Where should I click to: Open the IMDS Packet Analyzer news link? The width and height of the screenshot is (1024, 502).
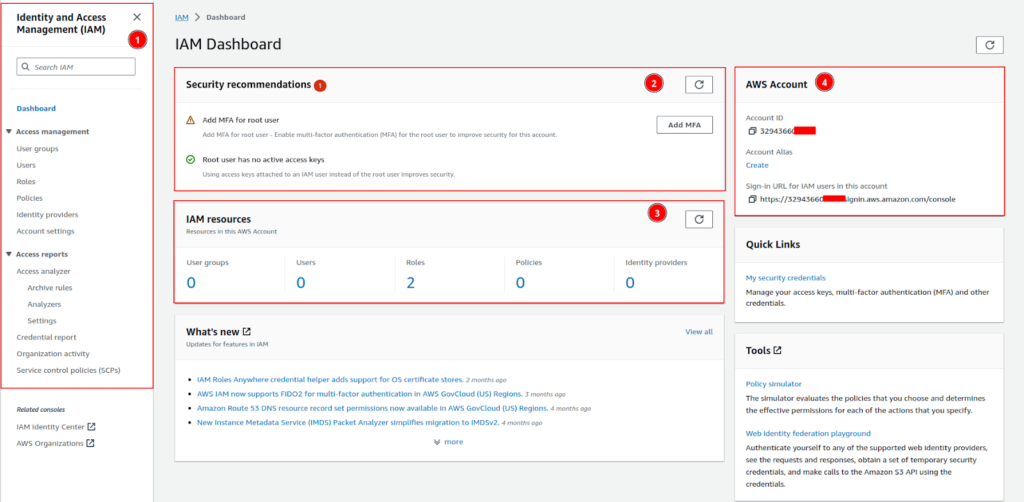(347, 422)
